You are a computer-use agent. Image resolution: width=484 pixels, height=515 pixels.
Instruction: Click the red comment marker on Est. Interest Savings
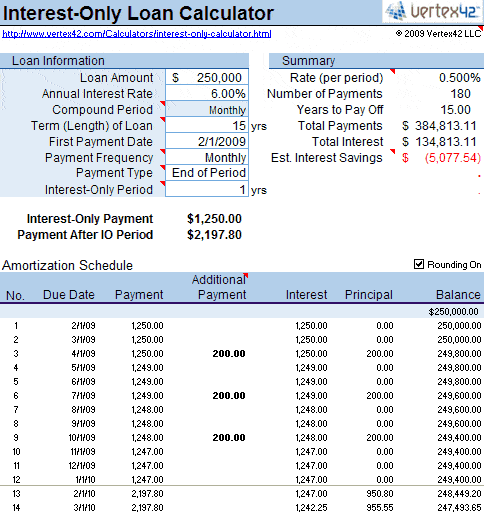pyautogui.click(x=392, y=152)
